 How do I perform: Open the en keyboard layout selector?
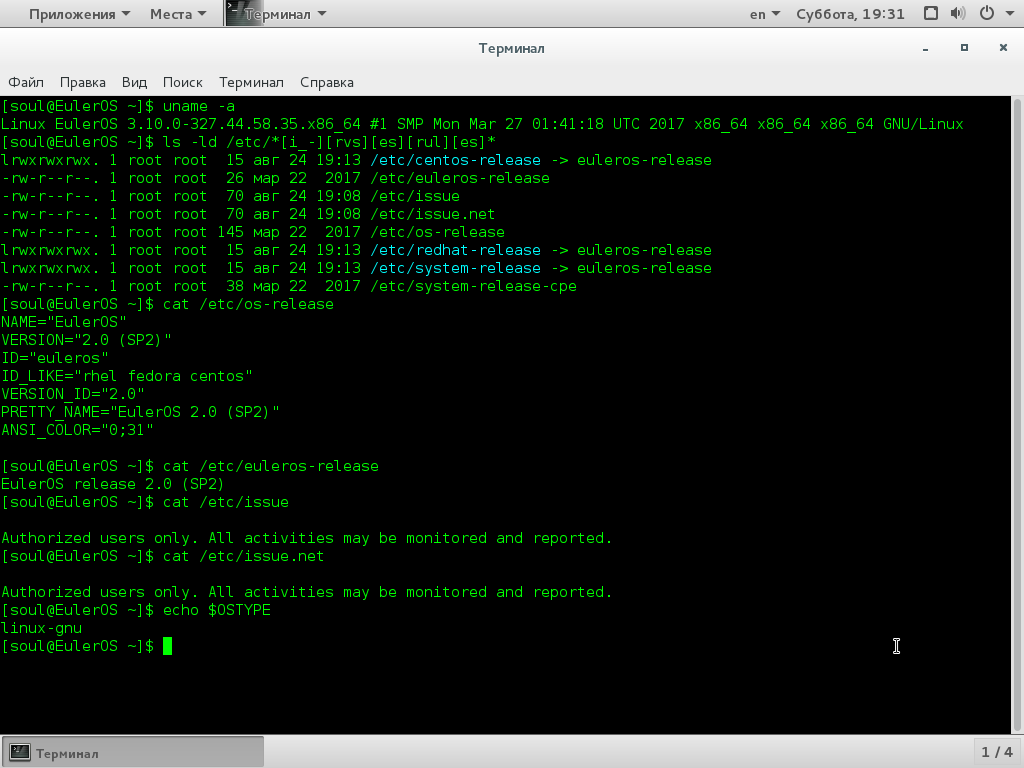click(x=765, y=14)
